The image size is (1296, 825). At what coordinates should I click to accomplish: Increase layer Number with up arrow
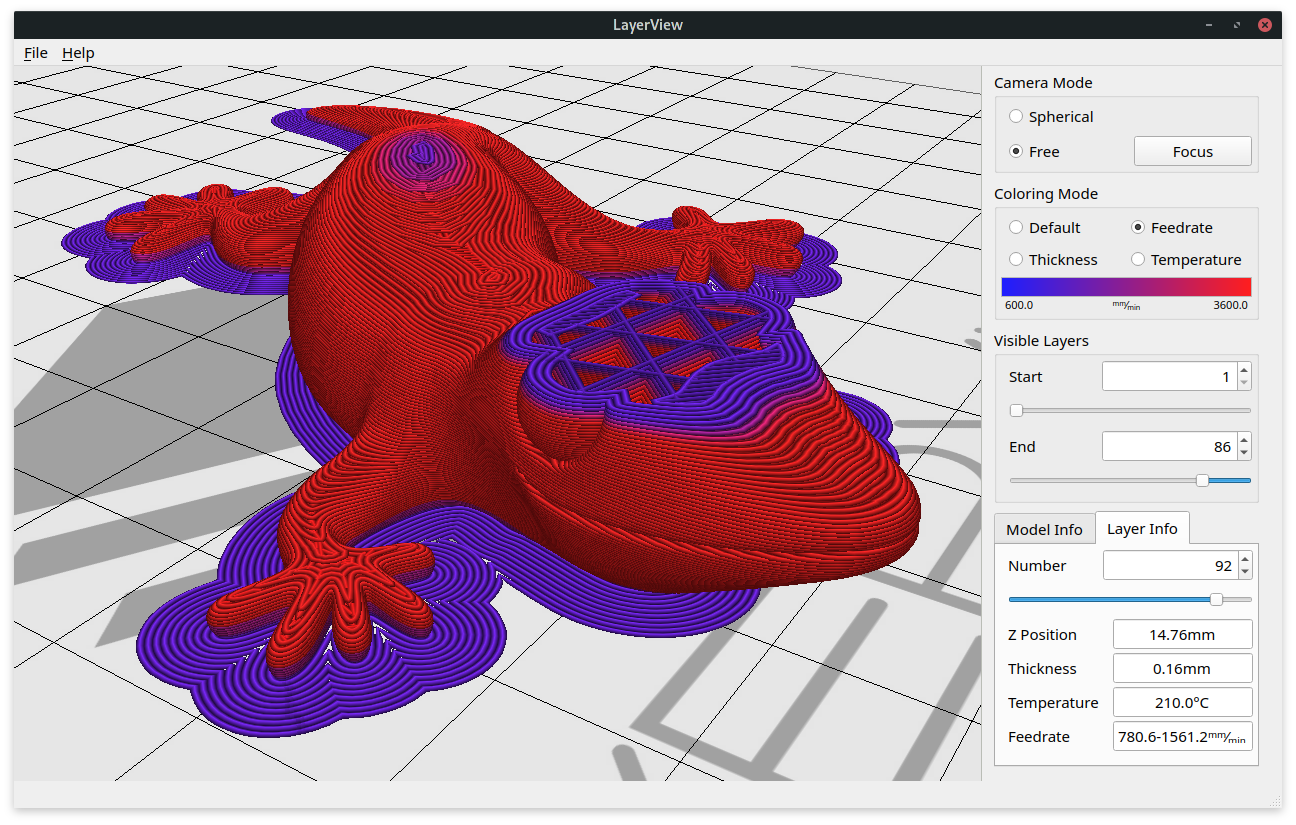coord(1245,559)
